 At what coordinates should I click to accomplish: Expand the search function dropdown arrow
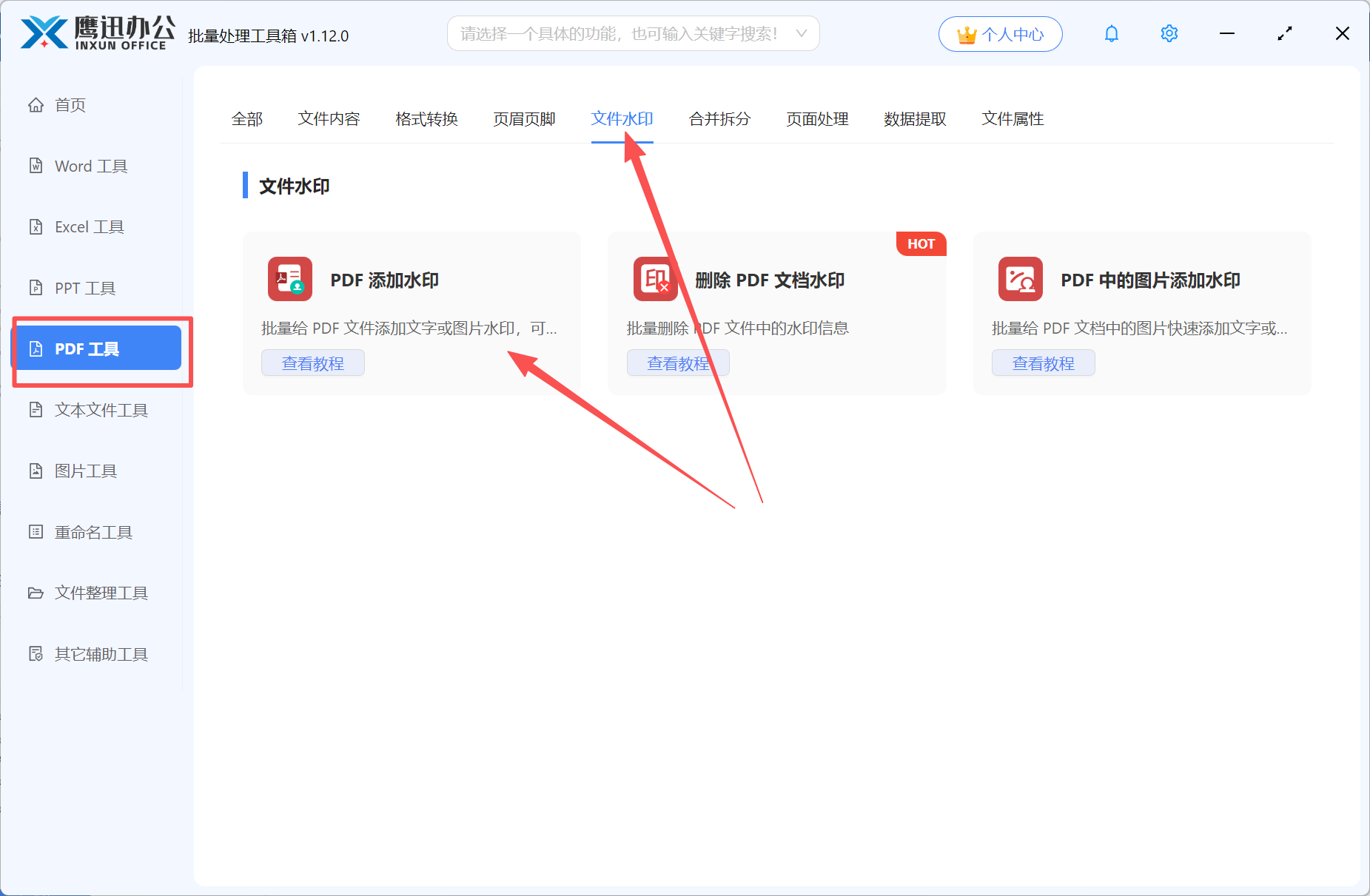click(x=802, y=33)
